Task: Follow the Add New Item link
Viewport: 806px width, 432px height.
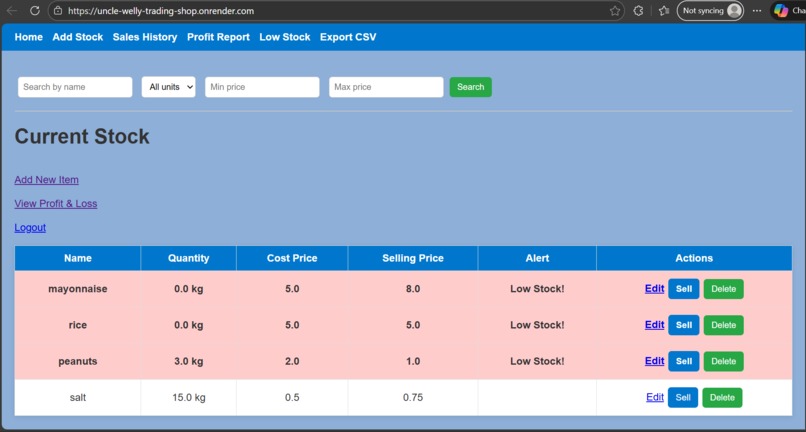Action: [46, 180]
